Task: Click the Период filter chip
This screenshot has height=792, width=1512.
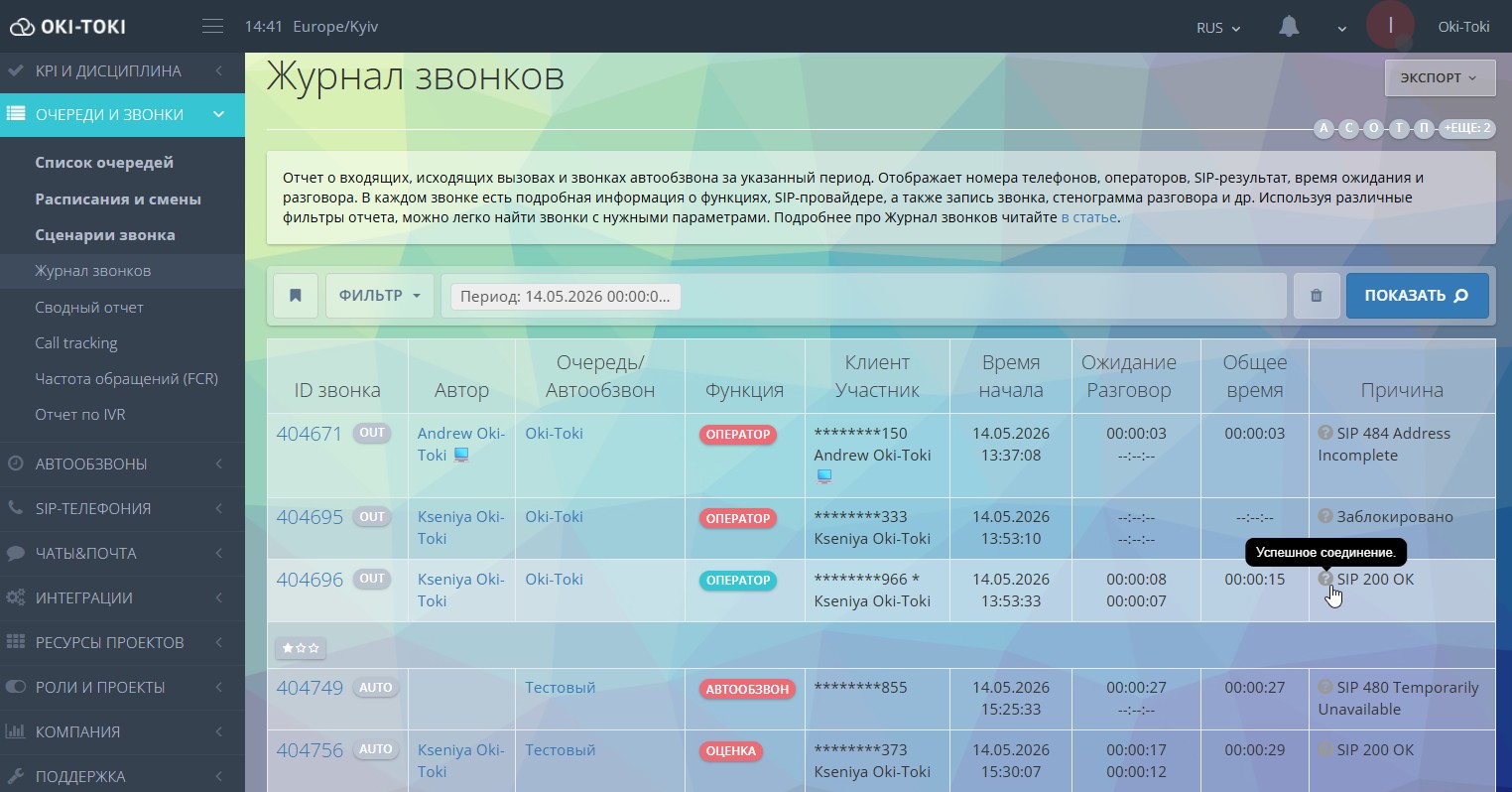Action: click(566, 296)
